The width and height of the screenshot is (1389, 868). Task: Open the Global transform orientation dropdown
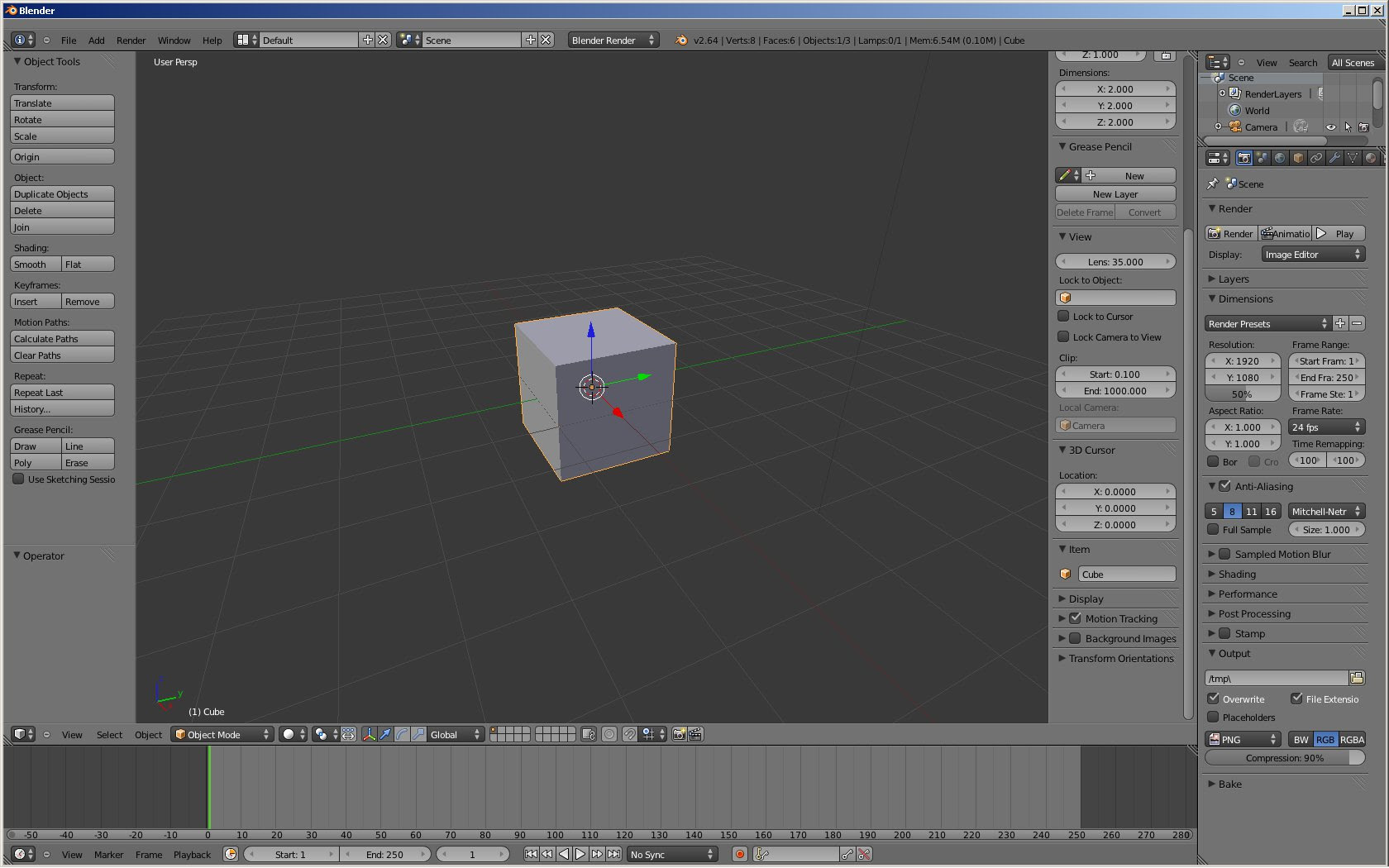(456, 734)
